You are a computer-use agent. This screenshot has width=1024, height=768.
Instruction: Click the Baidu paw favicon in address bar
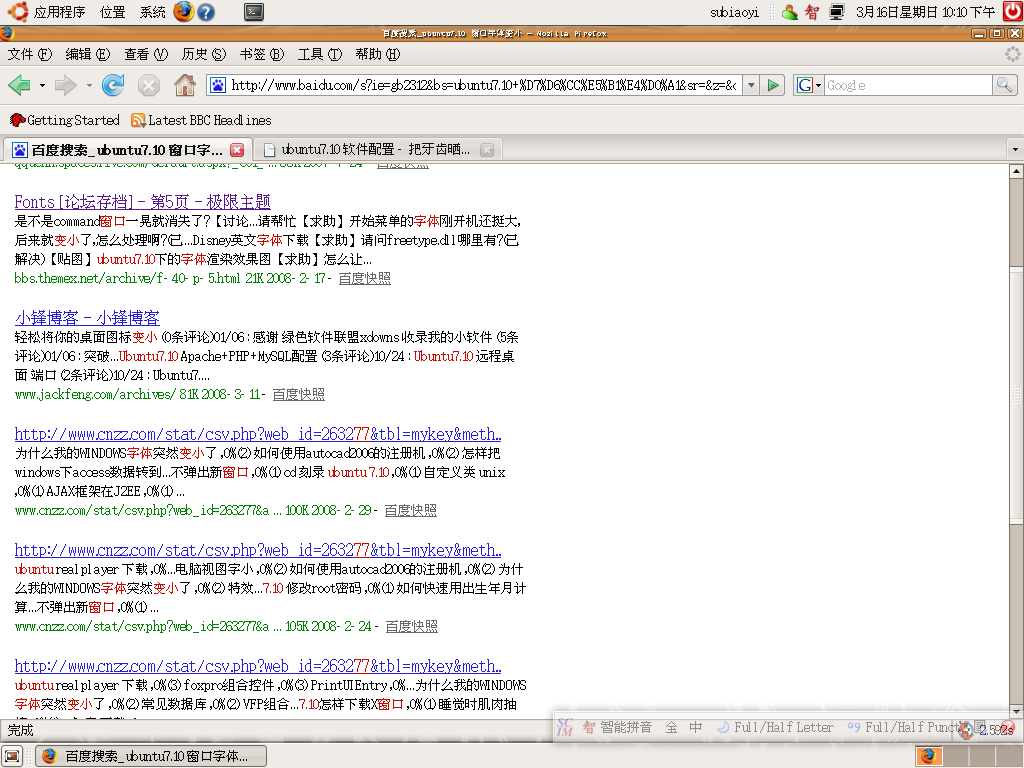pyautogui.click(x=217, y=85)
